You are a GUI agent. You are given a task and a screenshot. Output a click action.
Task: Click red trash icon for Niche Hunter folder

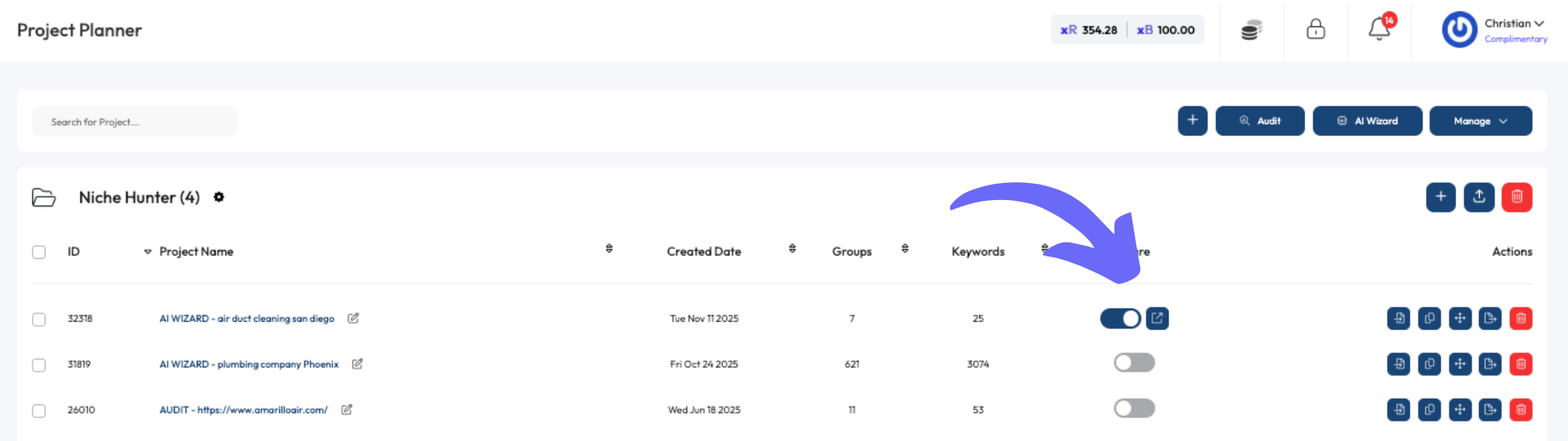tap(1517, 197)
